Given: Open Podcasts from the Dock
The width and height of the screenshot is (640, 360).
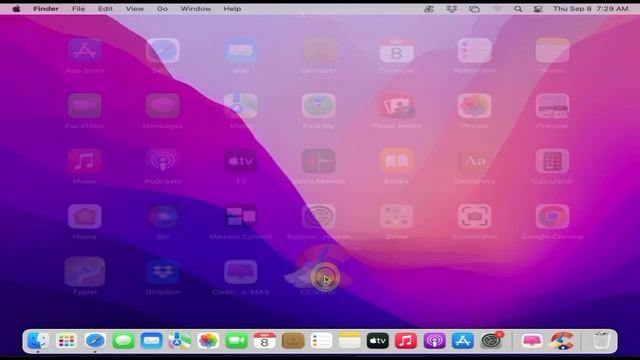Looking at the screenshot, I should [x=434, y=340].
